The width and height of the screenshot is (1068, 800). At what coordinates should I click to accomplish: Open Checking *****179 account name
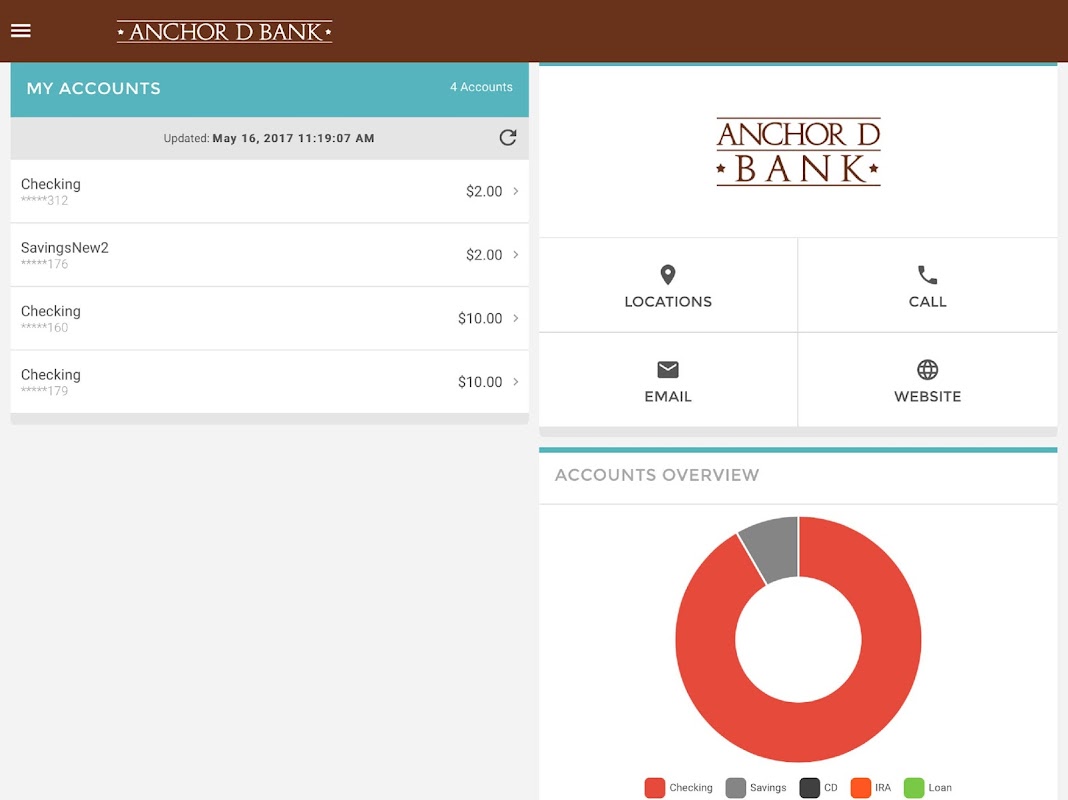click(x=50, y=374)
